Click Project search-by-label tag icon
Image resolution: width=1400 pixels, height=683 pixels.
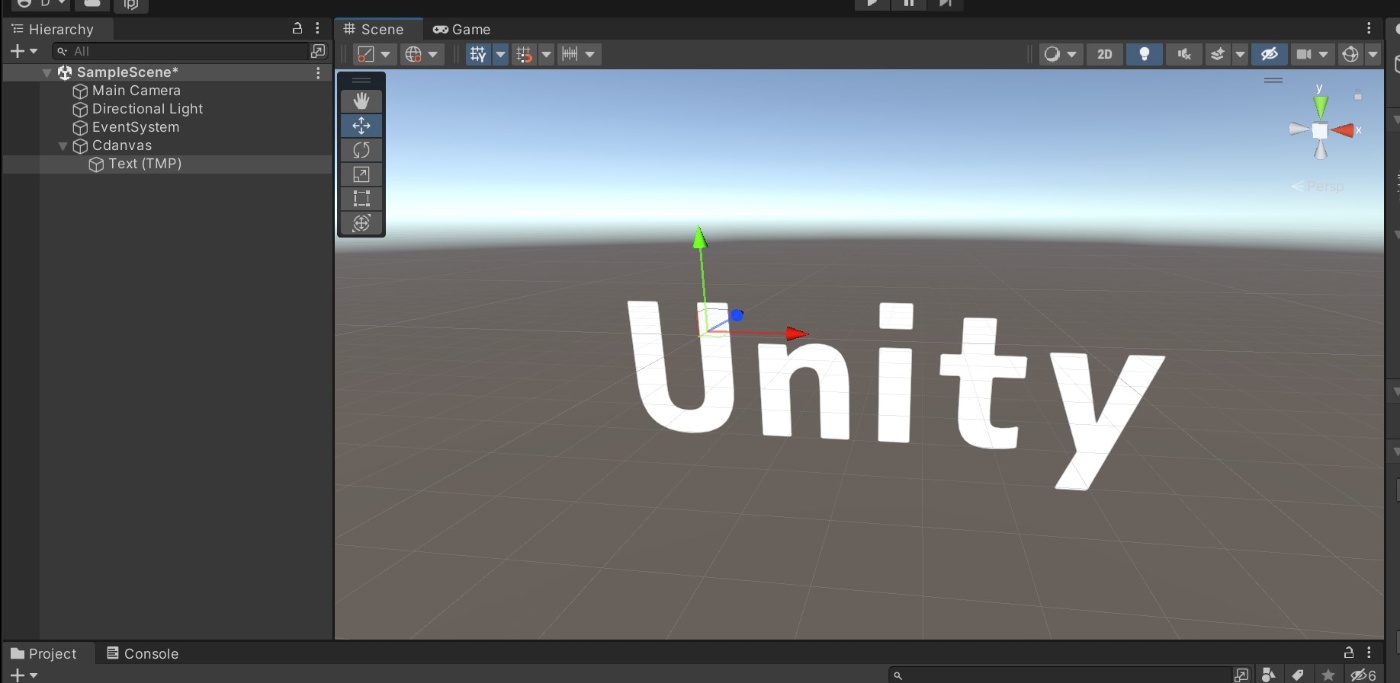click(x=1298, y=675)
